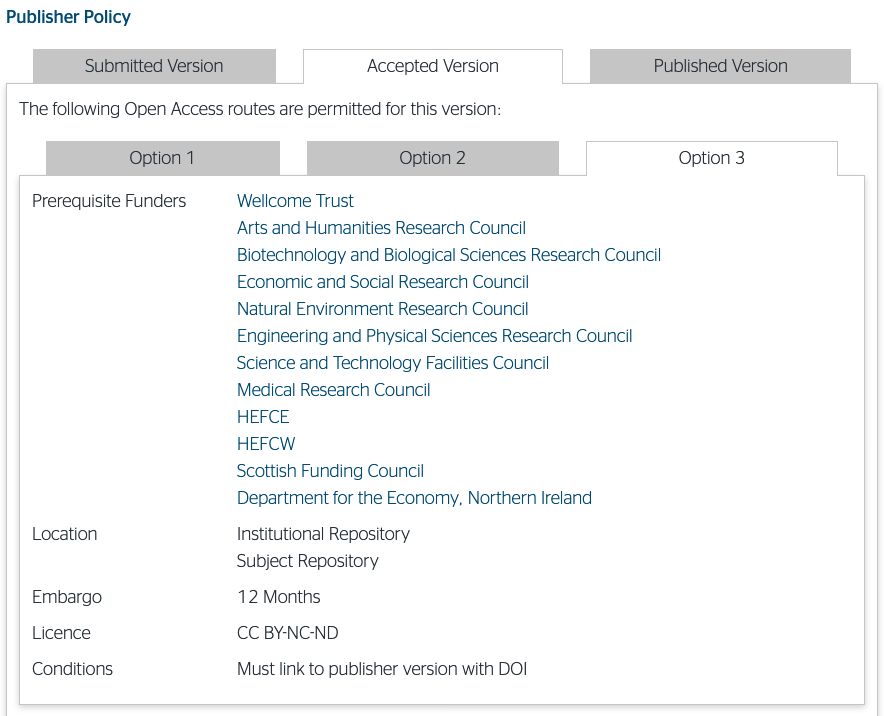Image resolution: width=884 pixels, height=716 pixels.
Task: Switch to the Submitted Version tab
Action: click(154, 66)
